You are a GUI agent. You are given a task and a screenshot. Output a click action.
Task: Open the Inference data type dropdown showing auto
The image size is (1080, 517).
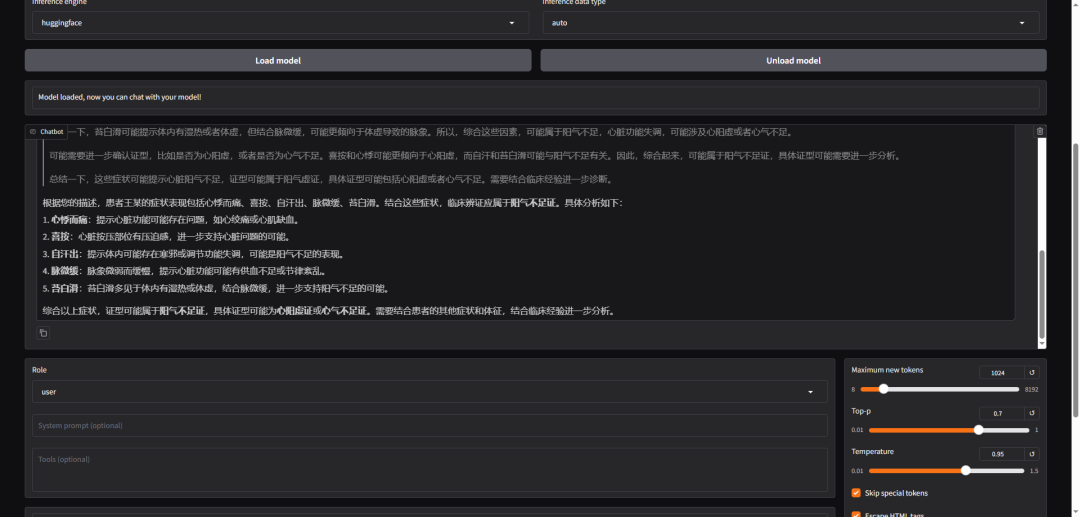point(791,23)
